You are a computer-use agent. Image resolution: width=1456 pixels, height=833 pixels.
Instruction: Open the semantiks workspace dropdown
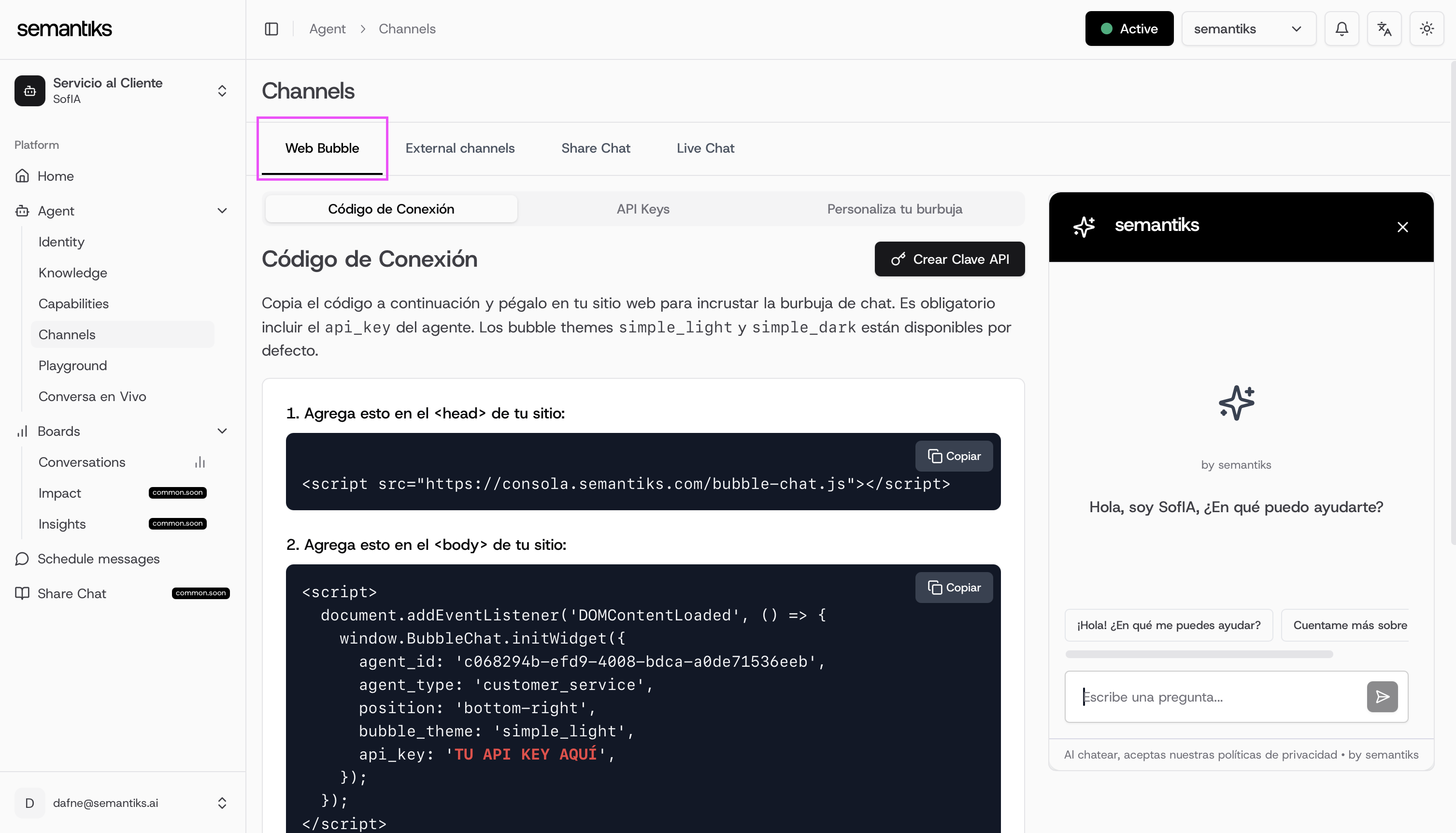click(1248, 29)
